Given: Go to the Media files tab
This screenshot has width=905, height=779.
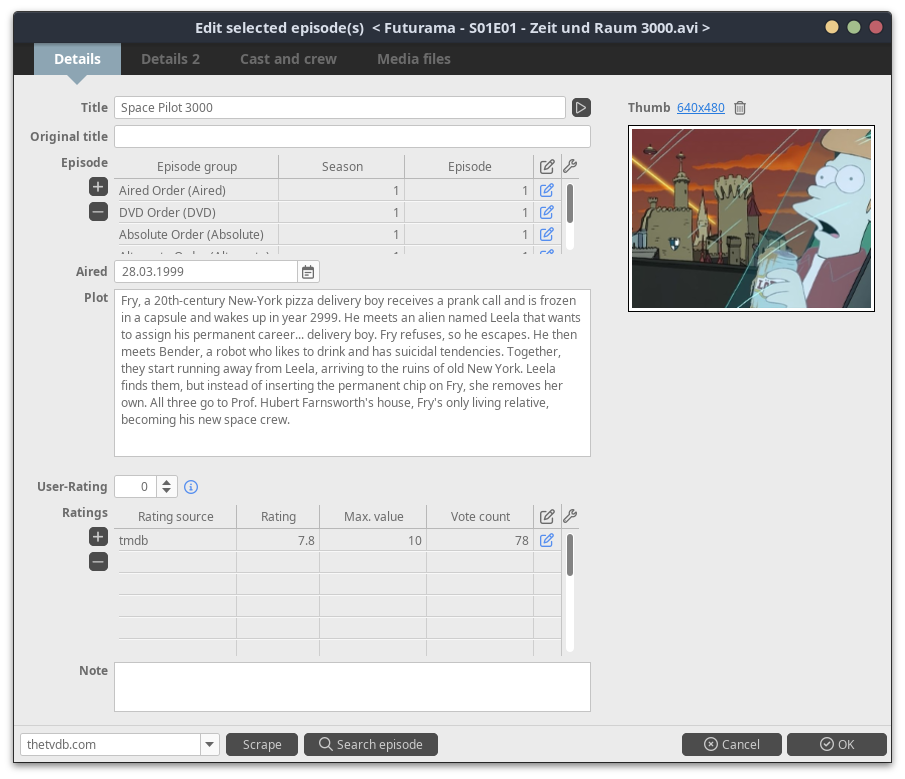Looking at the screenshot, I should click(413, 59).
